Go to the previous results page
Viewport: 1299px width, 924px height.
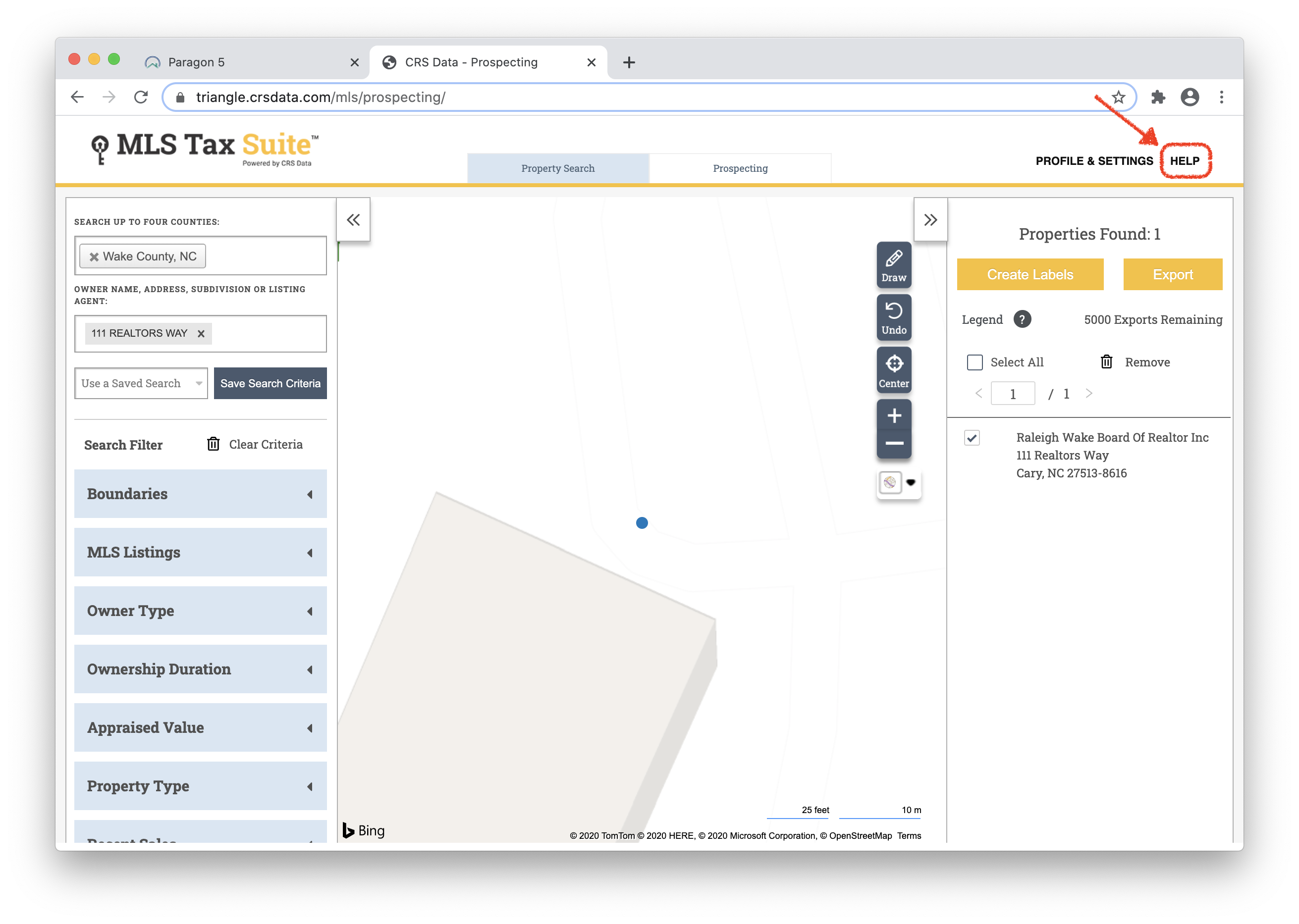click(x=978, y=393)
